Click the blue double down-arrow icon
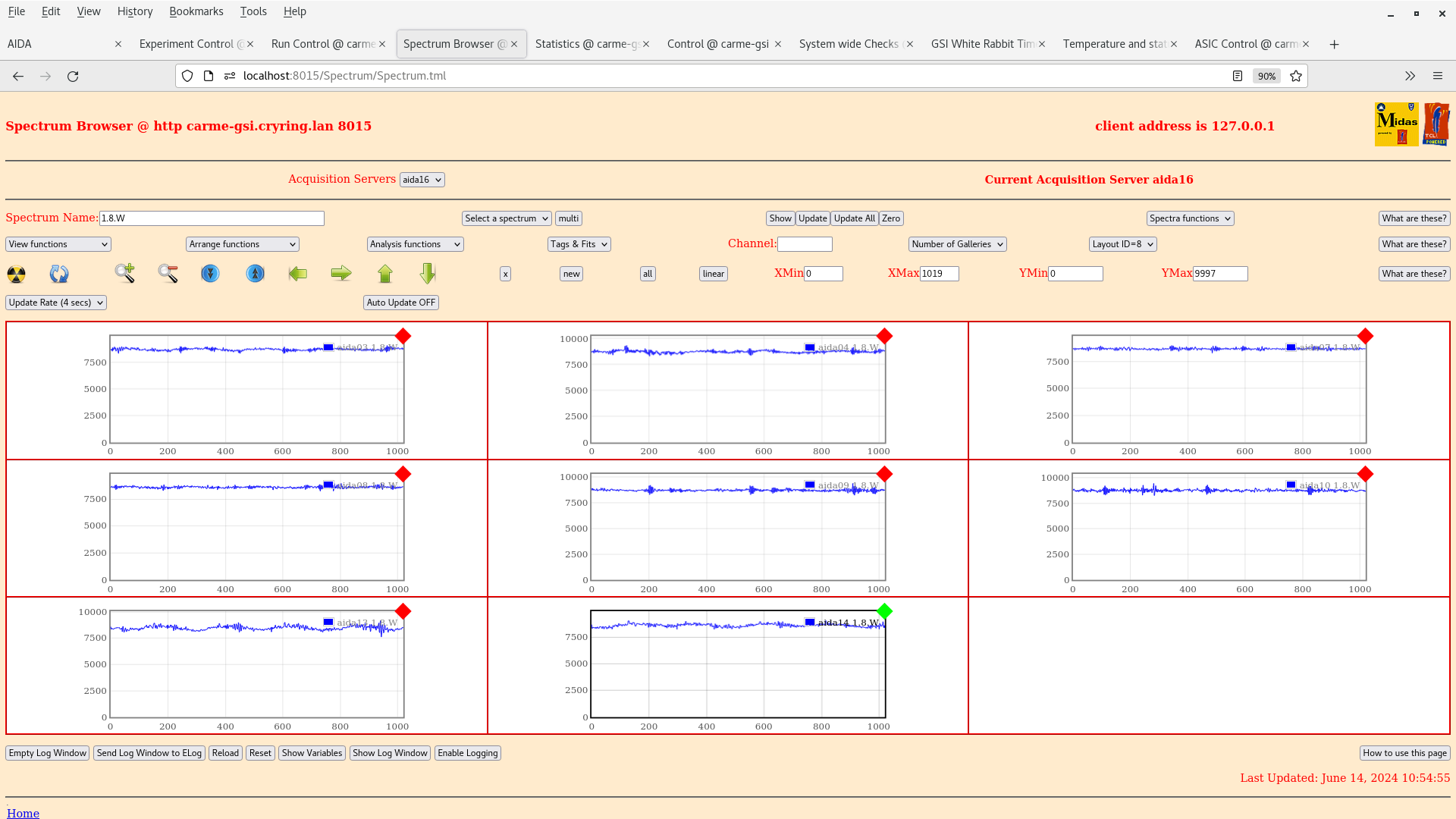1456x819 pixels. tap(210, 274)
